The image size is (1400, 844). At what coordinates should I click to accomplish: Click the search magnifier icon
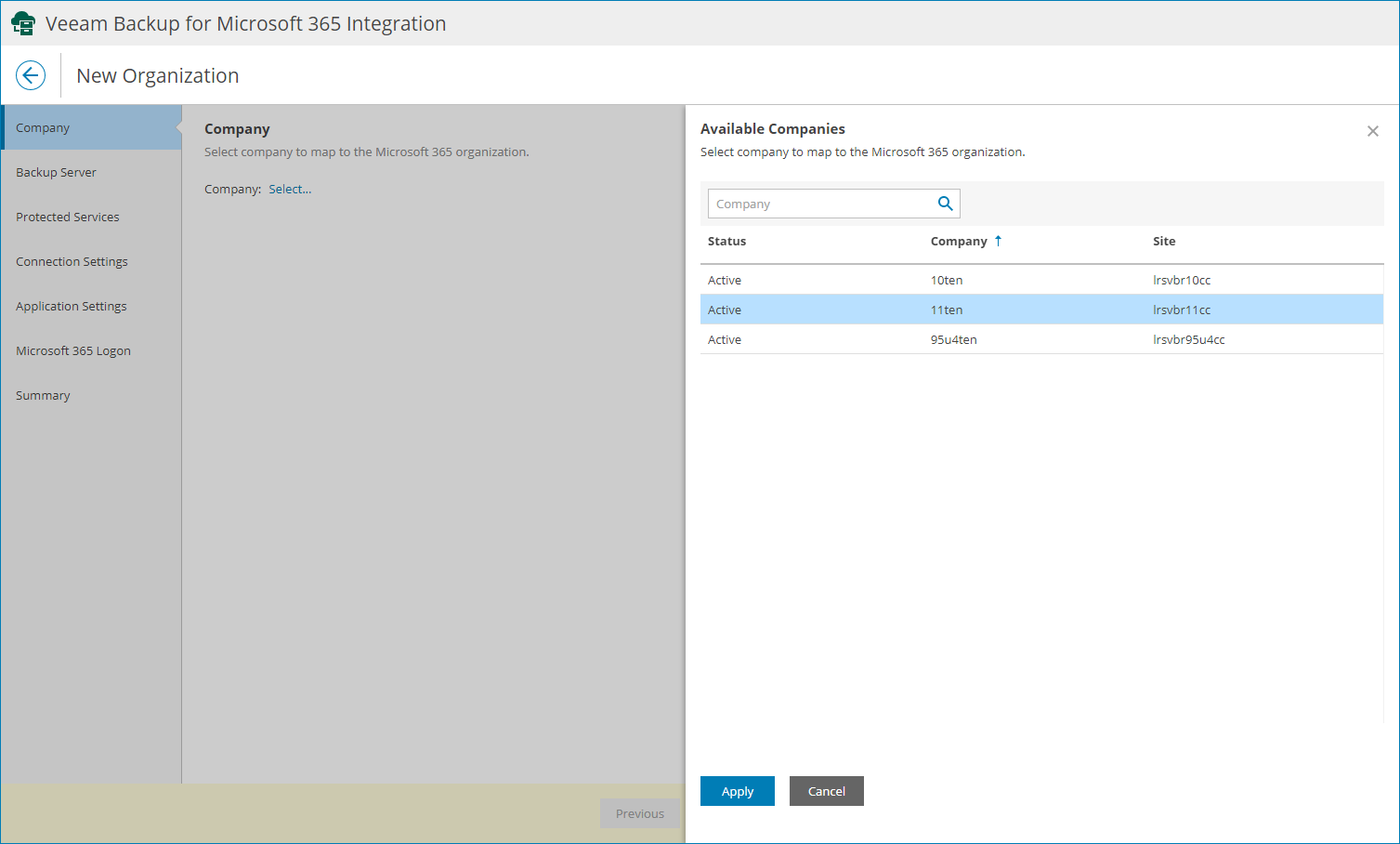945,204
